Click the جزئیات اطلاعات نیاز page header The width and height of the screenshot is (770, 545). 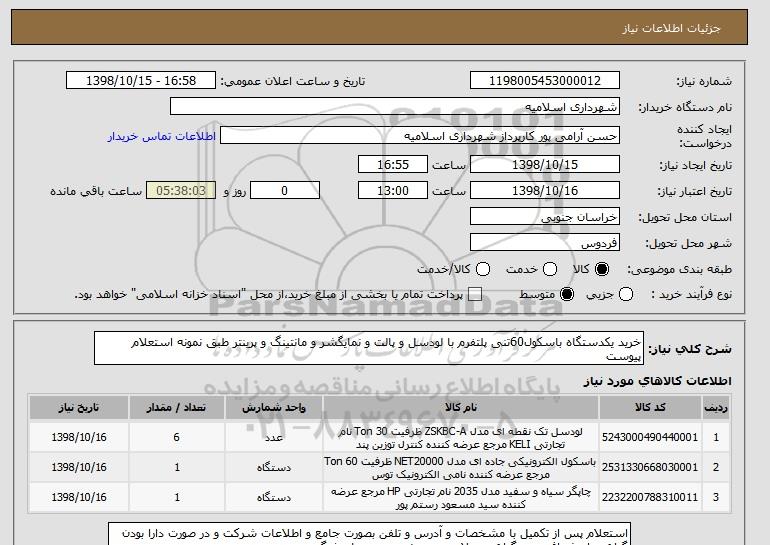coord(671,28)
